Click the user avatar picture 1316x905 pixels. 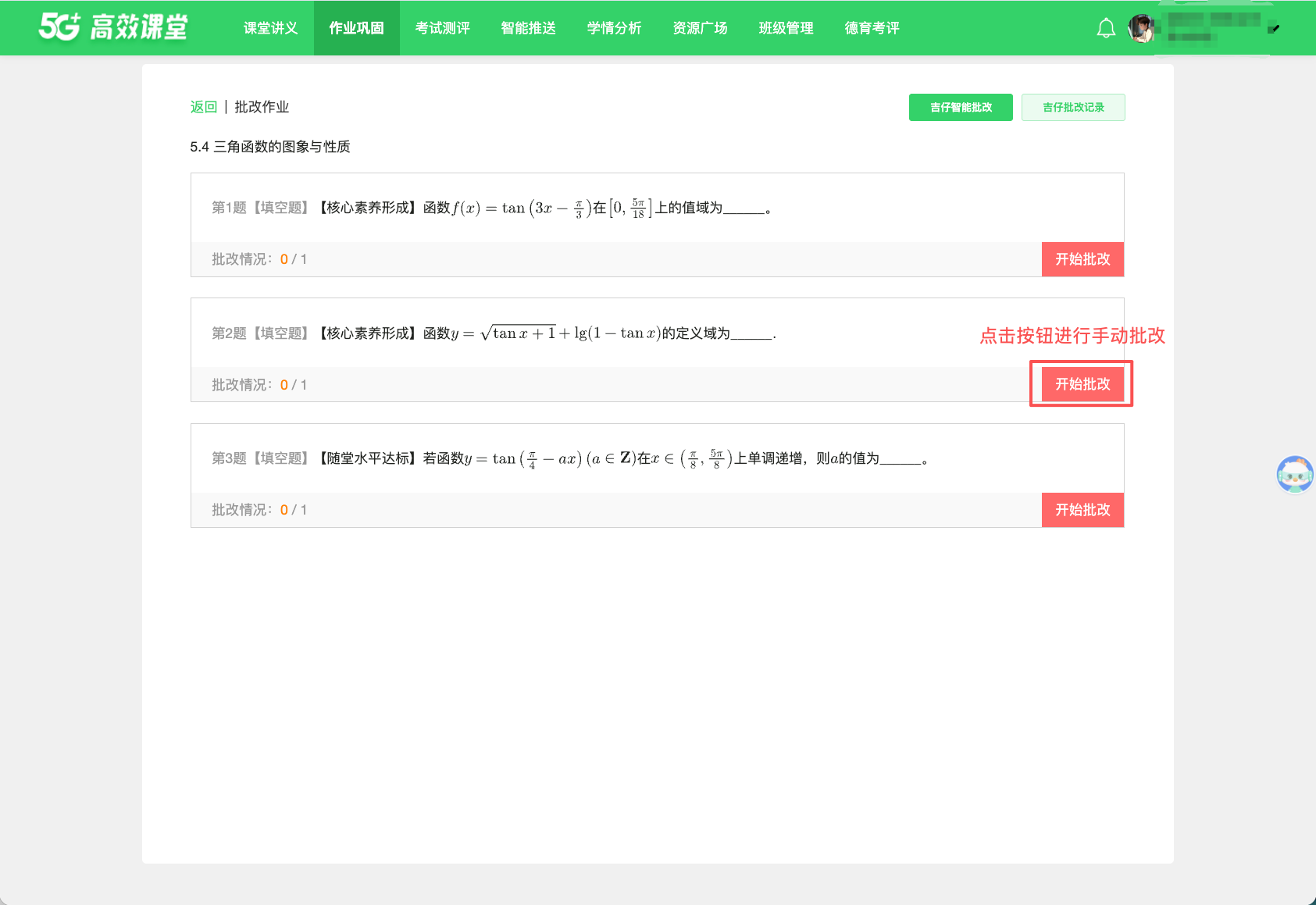coord(1141,29)
